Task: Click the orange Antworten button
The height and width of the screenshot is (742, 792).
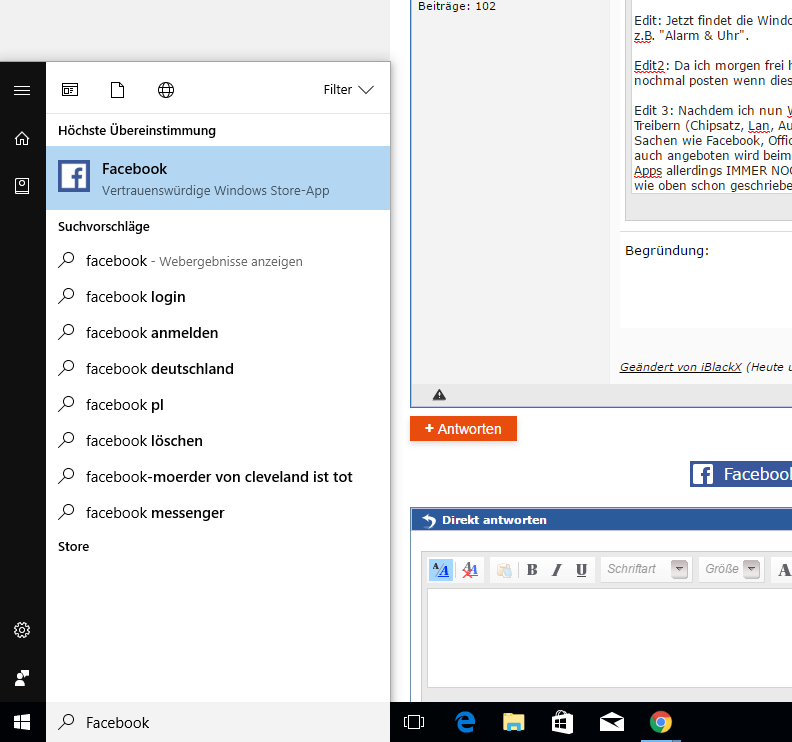Action: (463, 428)
